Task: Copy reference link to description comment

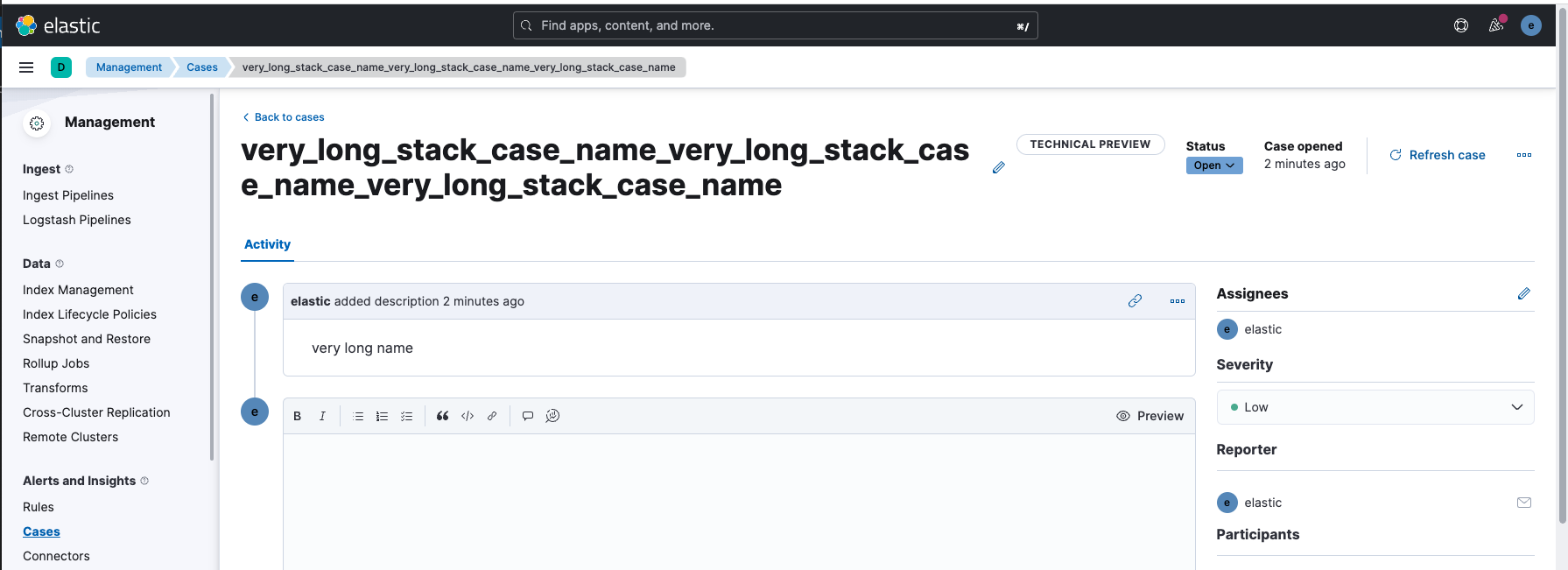Action: coord(1136,301)
